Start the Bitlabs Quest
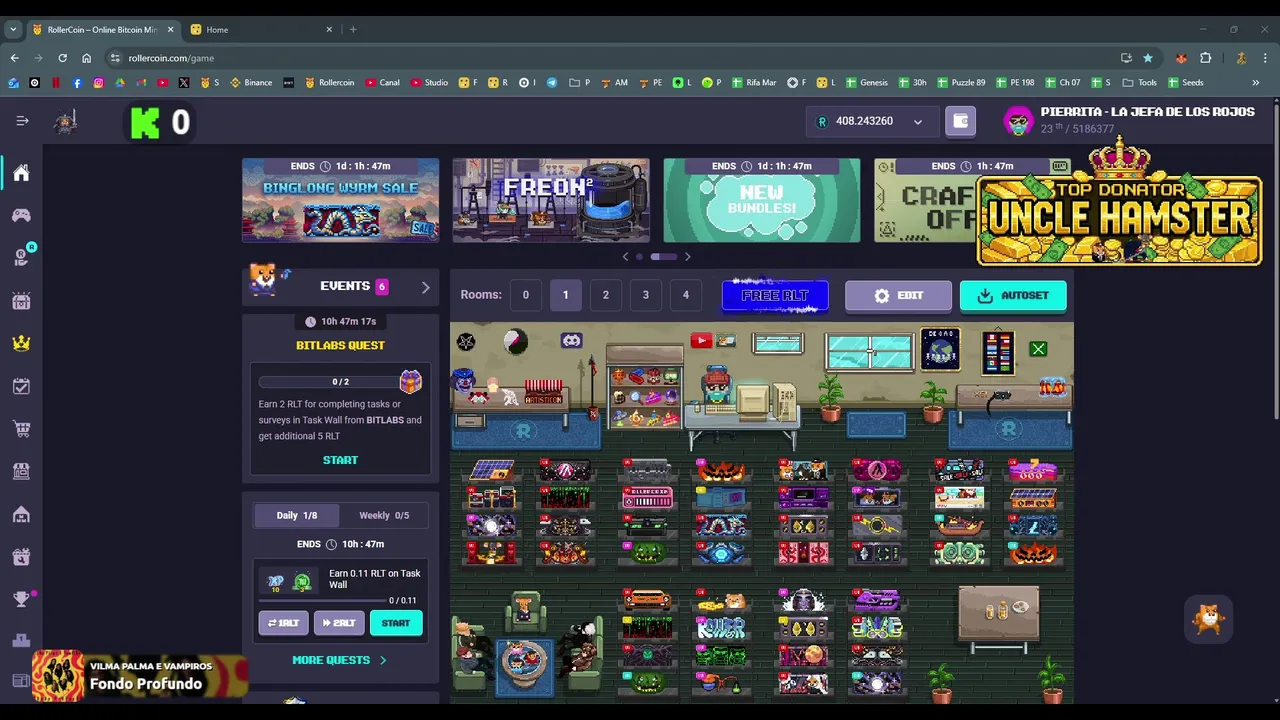This screenshot has width=1280, height=720. 340,460
